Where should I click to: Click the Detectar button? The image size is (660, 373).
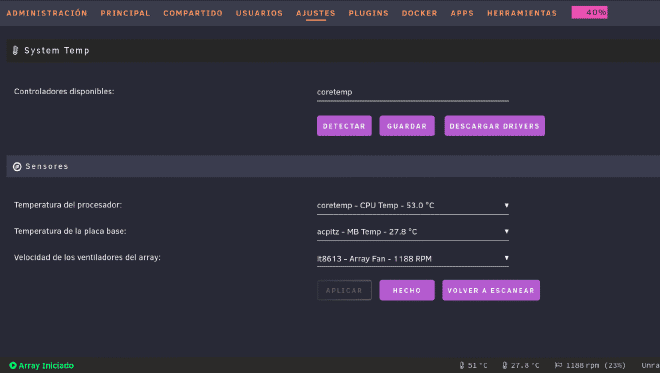pos(344,126)
